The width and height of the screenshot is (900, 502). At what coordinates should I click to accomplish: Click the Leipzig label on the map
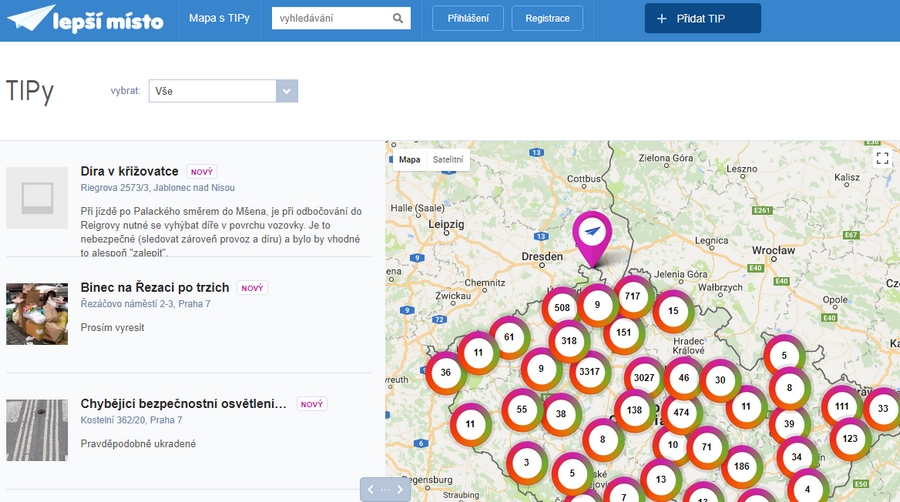(x=446, y=224)
